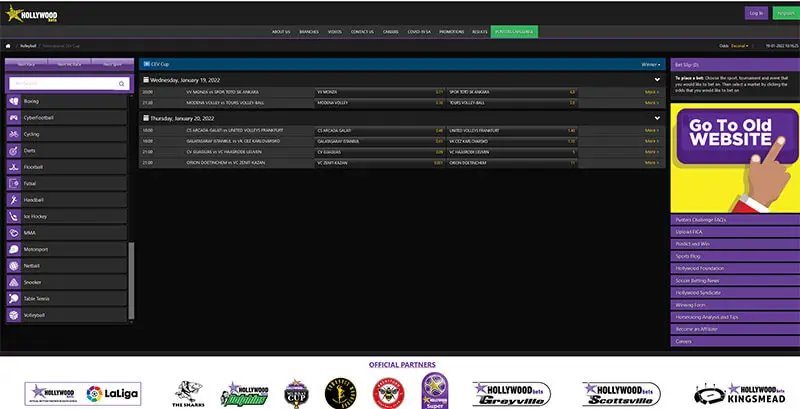Open the Covid-19 SA menu item
800x409 pixels.
point(419,32)
